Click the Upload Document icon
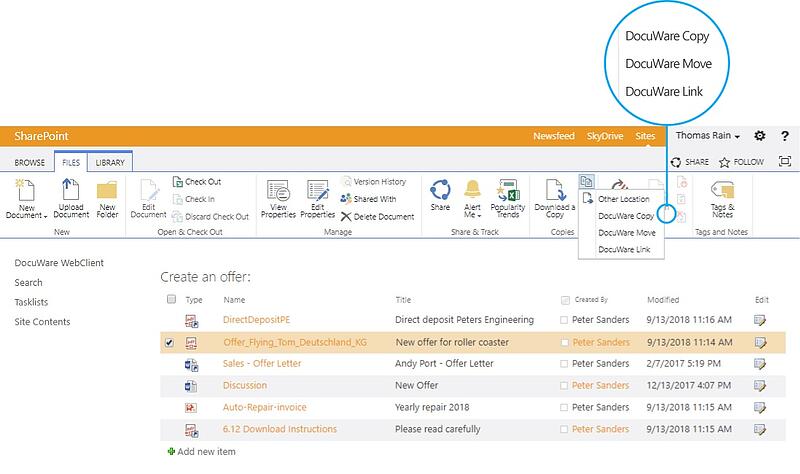This screenshot has height=474, width=800. click(x=70, y=190)
